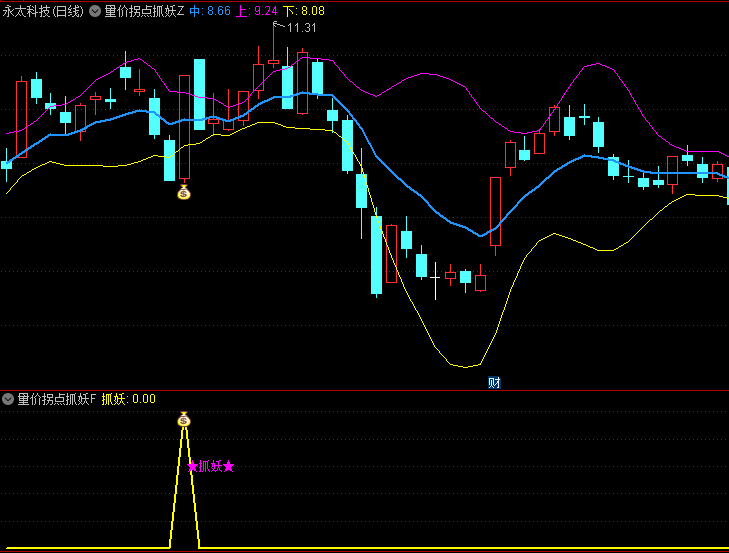Click the ★抓妖★ signal label
Screen dimensions: 729x553
[211, 466]
